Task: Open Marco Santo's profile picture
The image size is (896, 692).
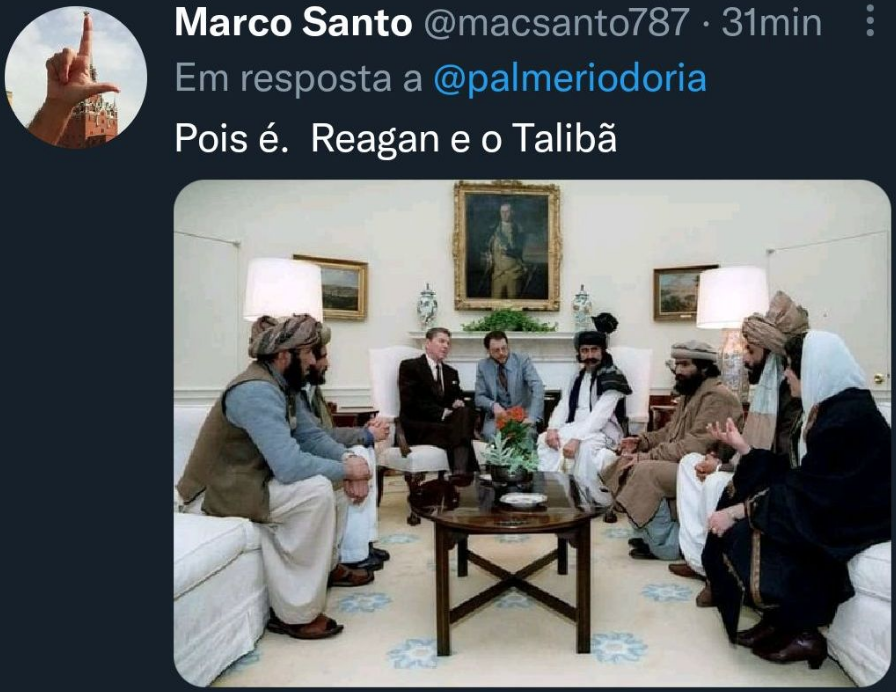Action: tap(75, 77)
